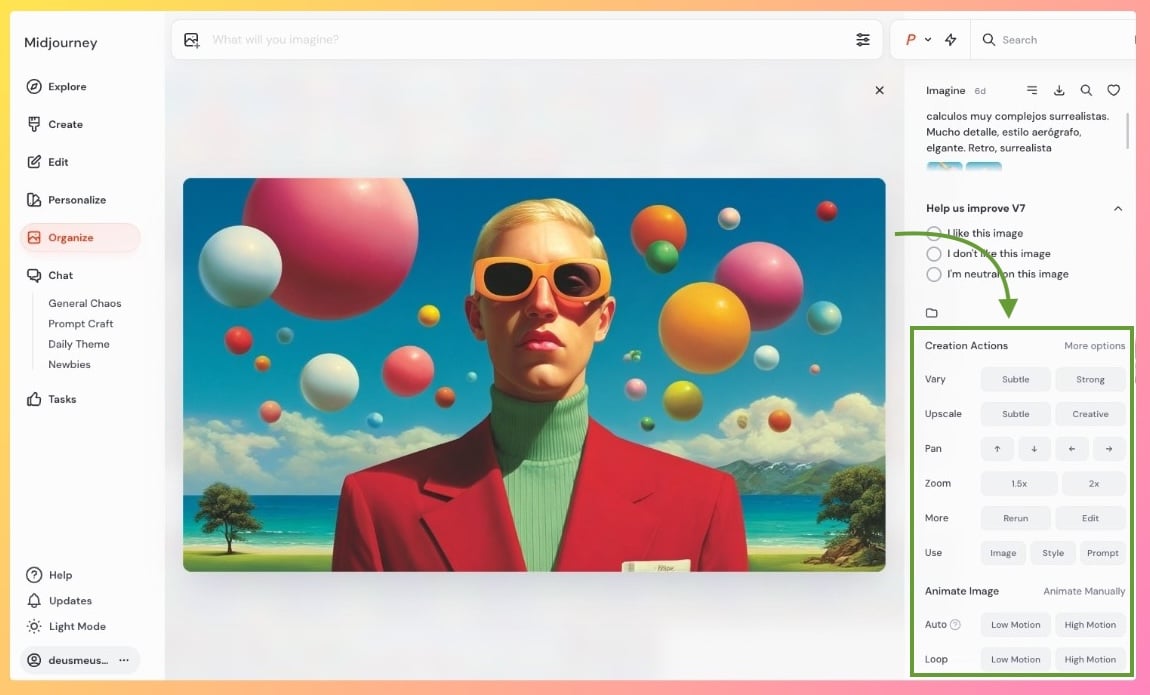
Task: Choose 'I'm neutral on this image' option
Action: (934, 274)
